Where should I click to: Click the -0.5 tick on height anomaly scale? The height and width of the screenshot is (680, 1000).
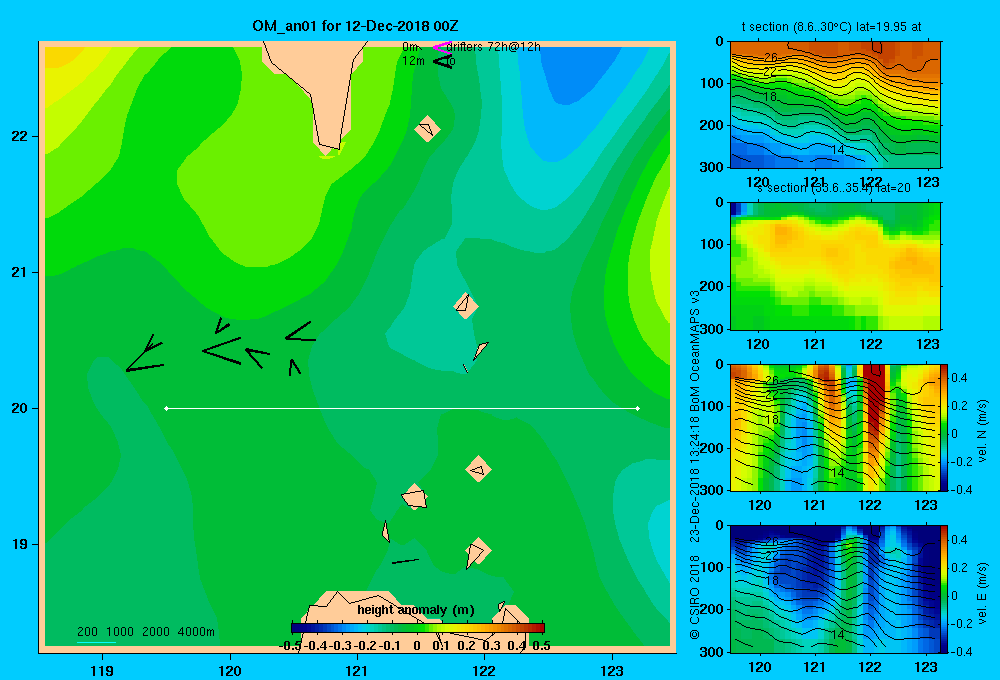click(290, 646)
